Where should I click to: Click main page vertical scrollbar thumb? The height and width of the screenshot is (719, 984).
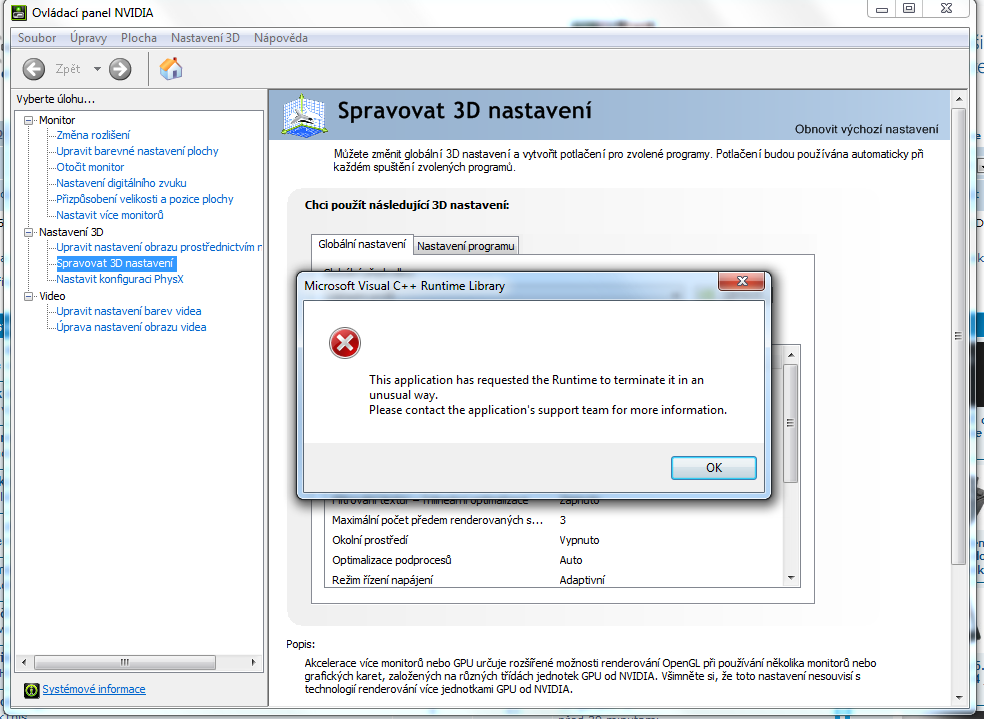click(x=958, y=336)
